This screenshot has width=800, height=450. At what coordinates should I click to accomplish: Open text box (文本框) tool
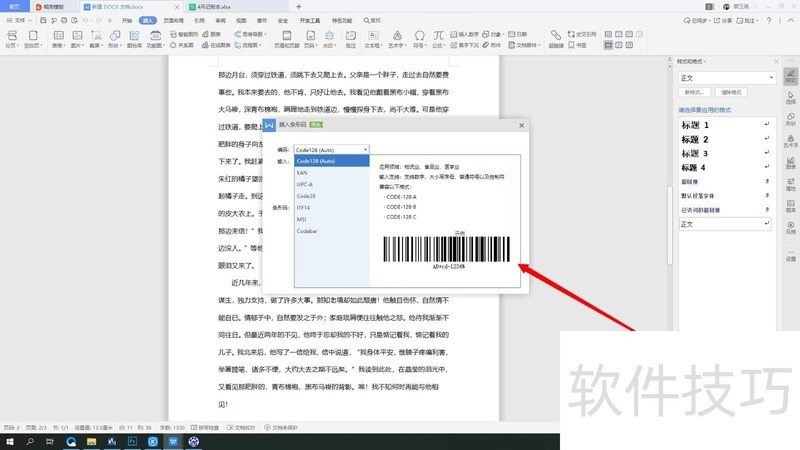click(x=373, y=39)
